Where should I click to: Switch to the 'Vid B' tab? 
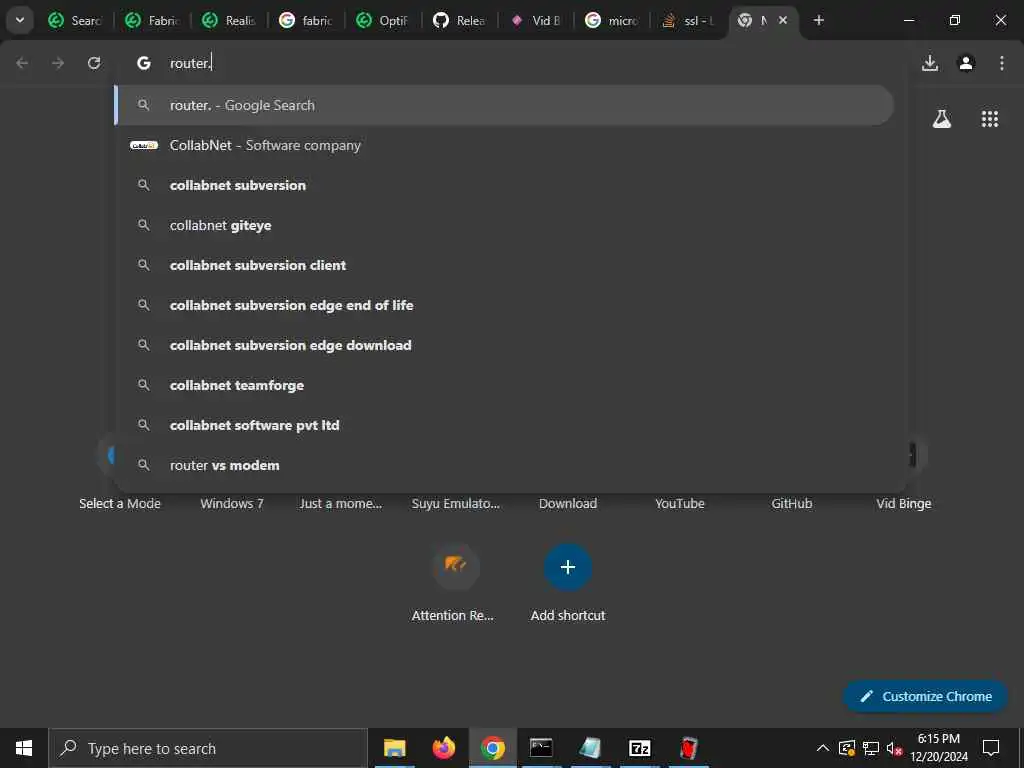pos(537,21)
